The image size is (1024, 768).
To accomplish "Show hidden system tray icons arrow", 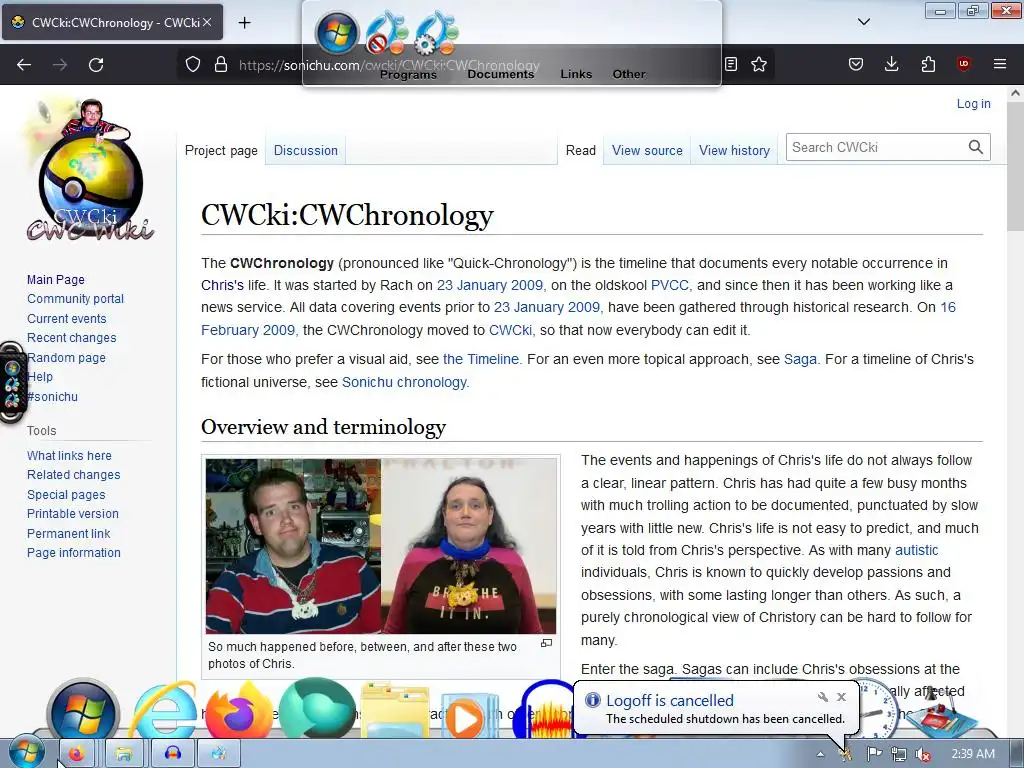I will [x=820, y=754].
